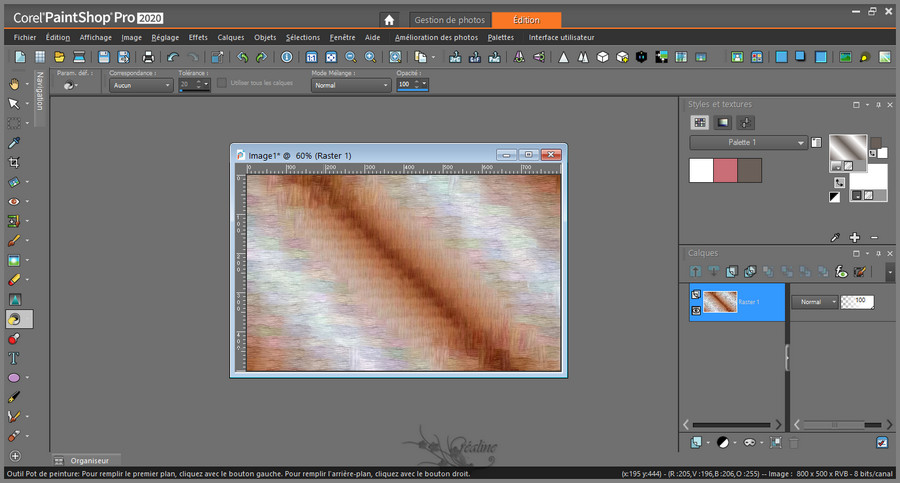Open the Correspondance dropdown

(x=141, y=85)
